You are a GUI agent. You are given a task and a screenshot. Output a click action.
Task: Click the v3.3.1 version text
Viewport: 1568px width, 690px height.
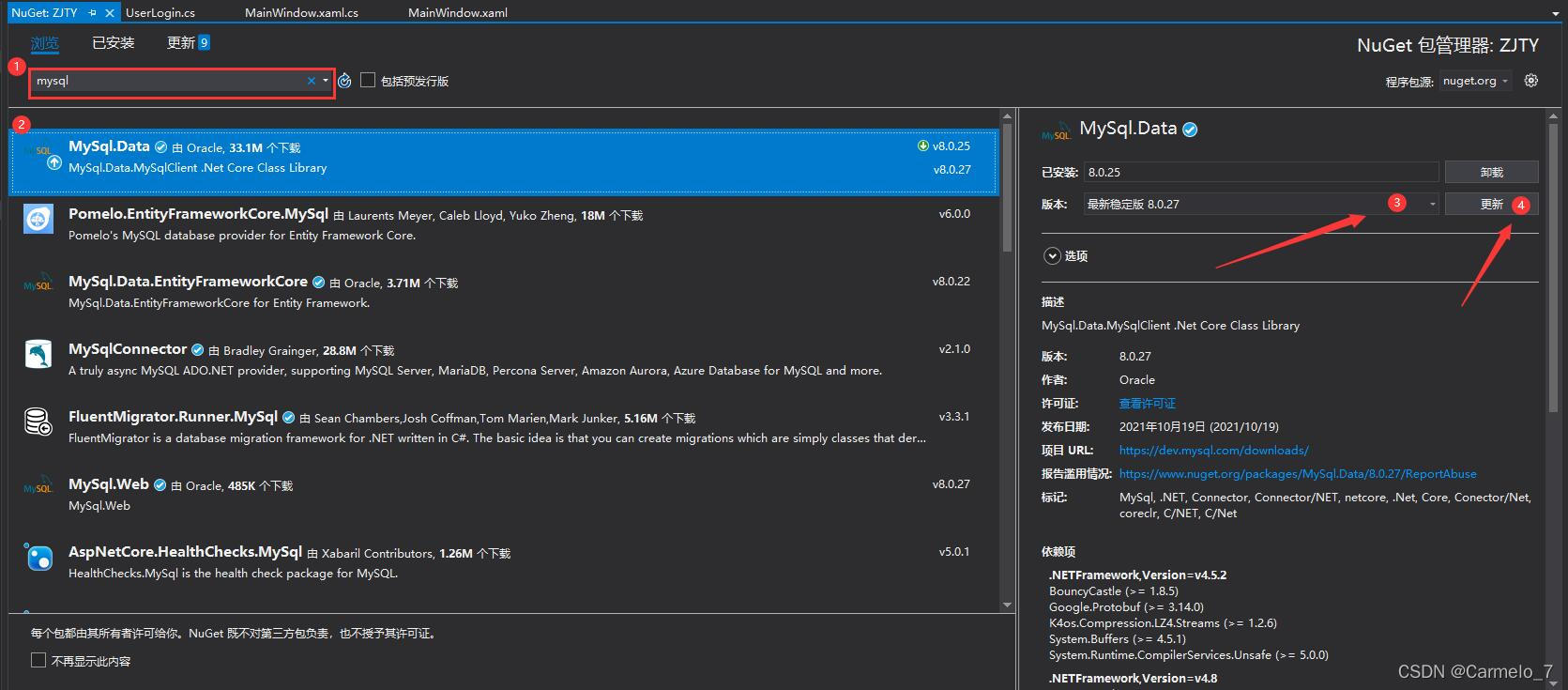[x=954, y=417]
